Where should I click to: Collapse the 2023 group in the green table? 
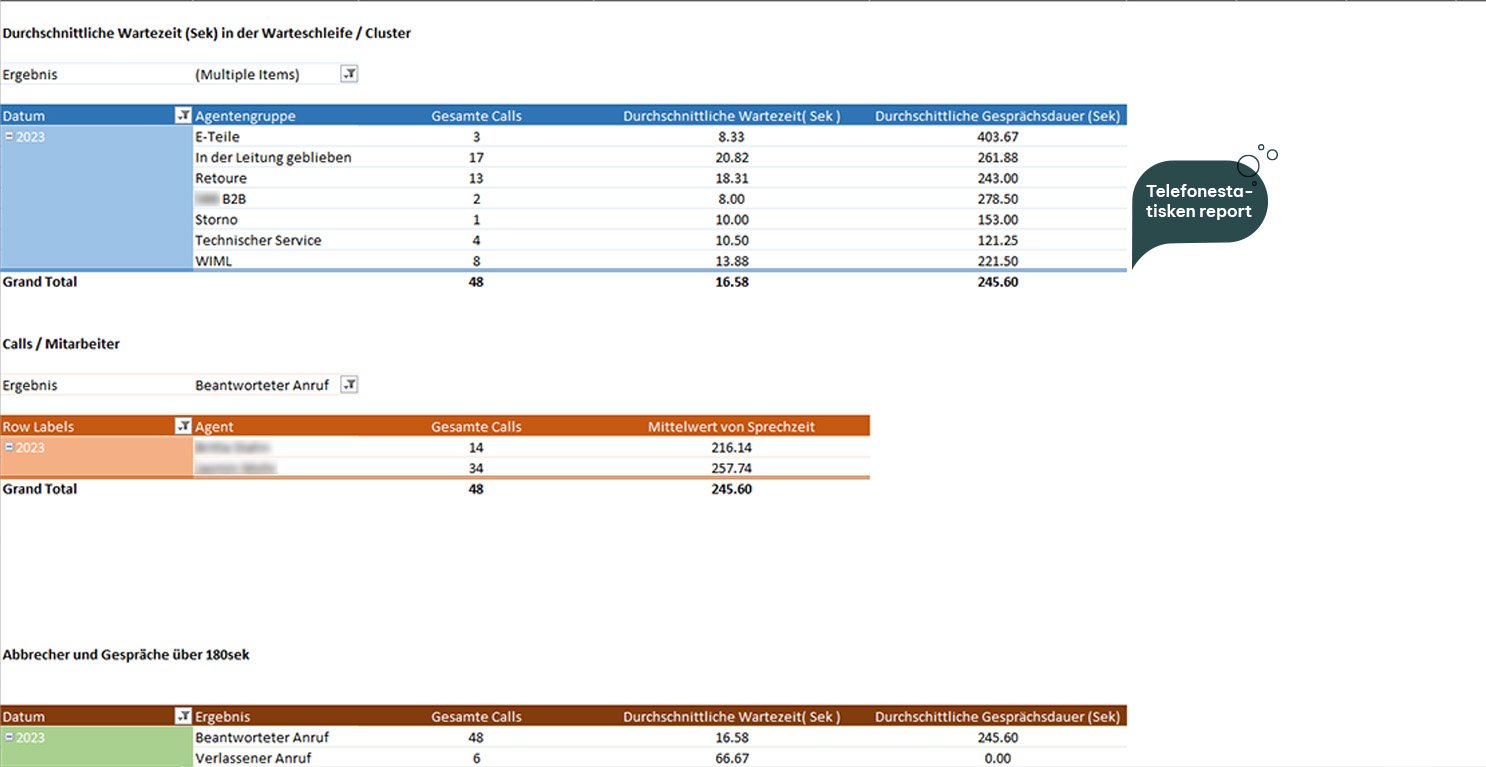coord(9,737)
